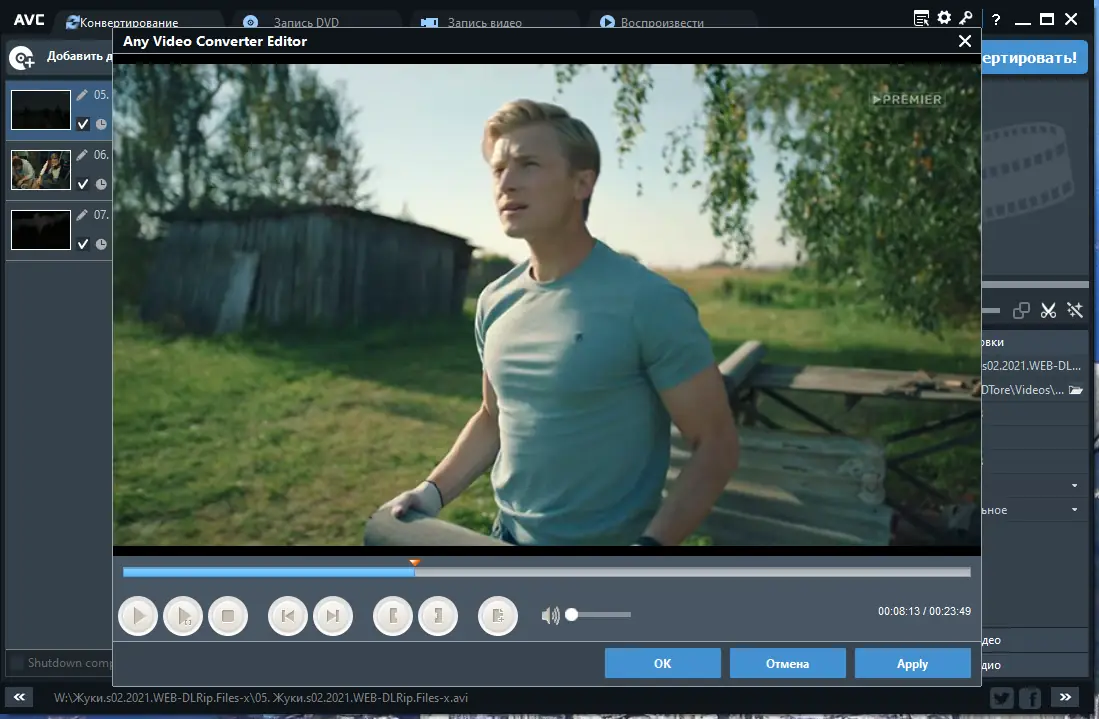Click the video preview area in editor
Image resolution: width=1099 pixels, height=719 pixels.
(547, 305)
